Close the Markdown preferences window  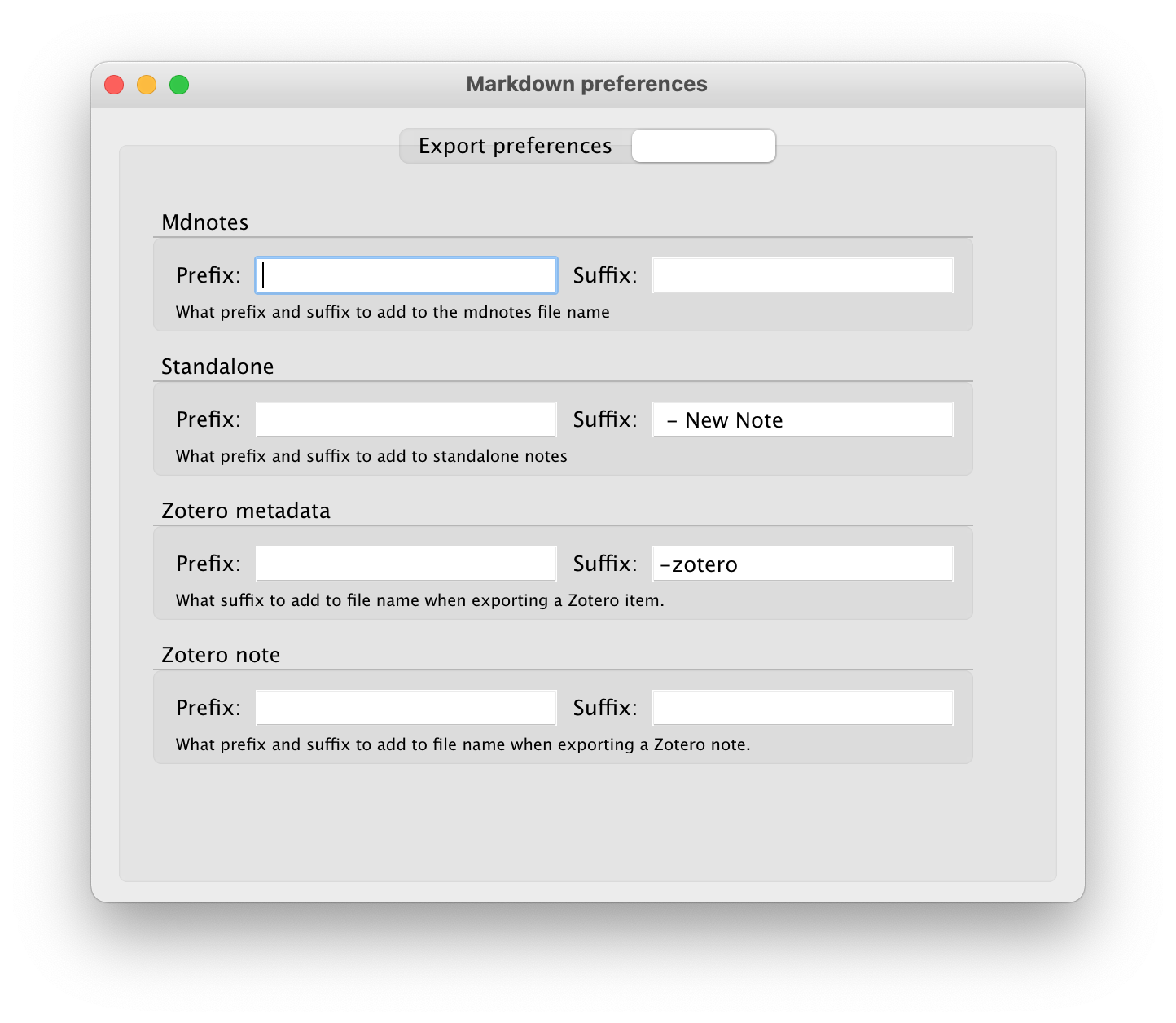tap(114, 85)
